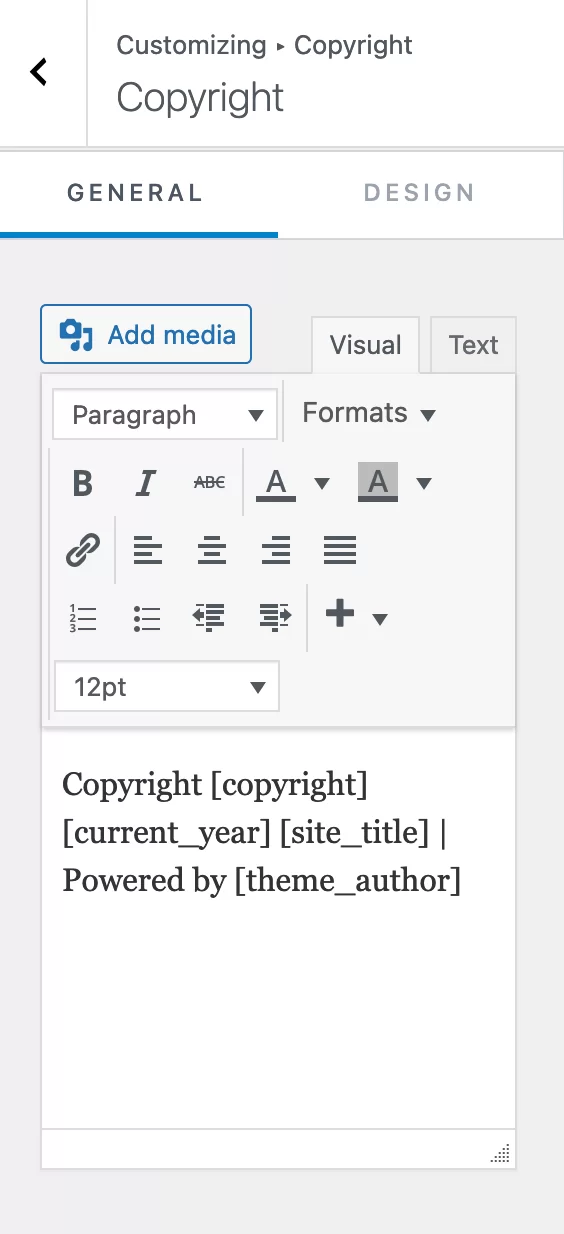The image size is (564, 1234).
Task: Insert a numbered list
Action: point(83,618)
